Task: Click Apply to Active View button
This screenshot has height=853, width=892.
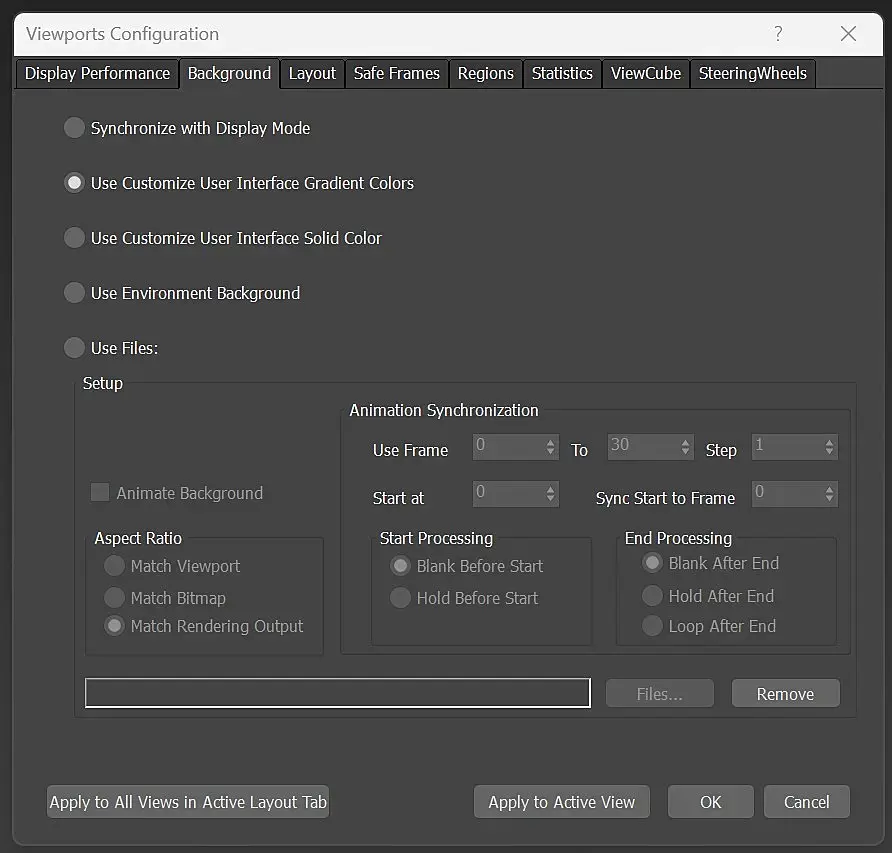Action: [x=561, y=802]
